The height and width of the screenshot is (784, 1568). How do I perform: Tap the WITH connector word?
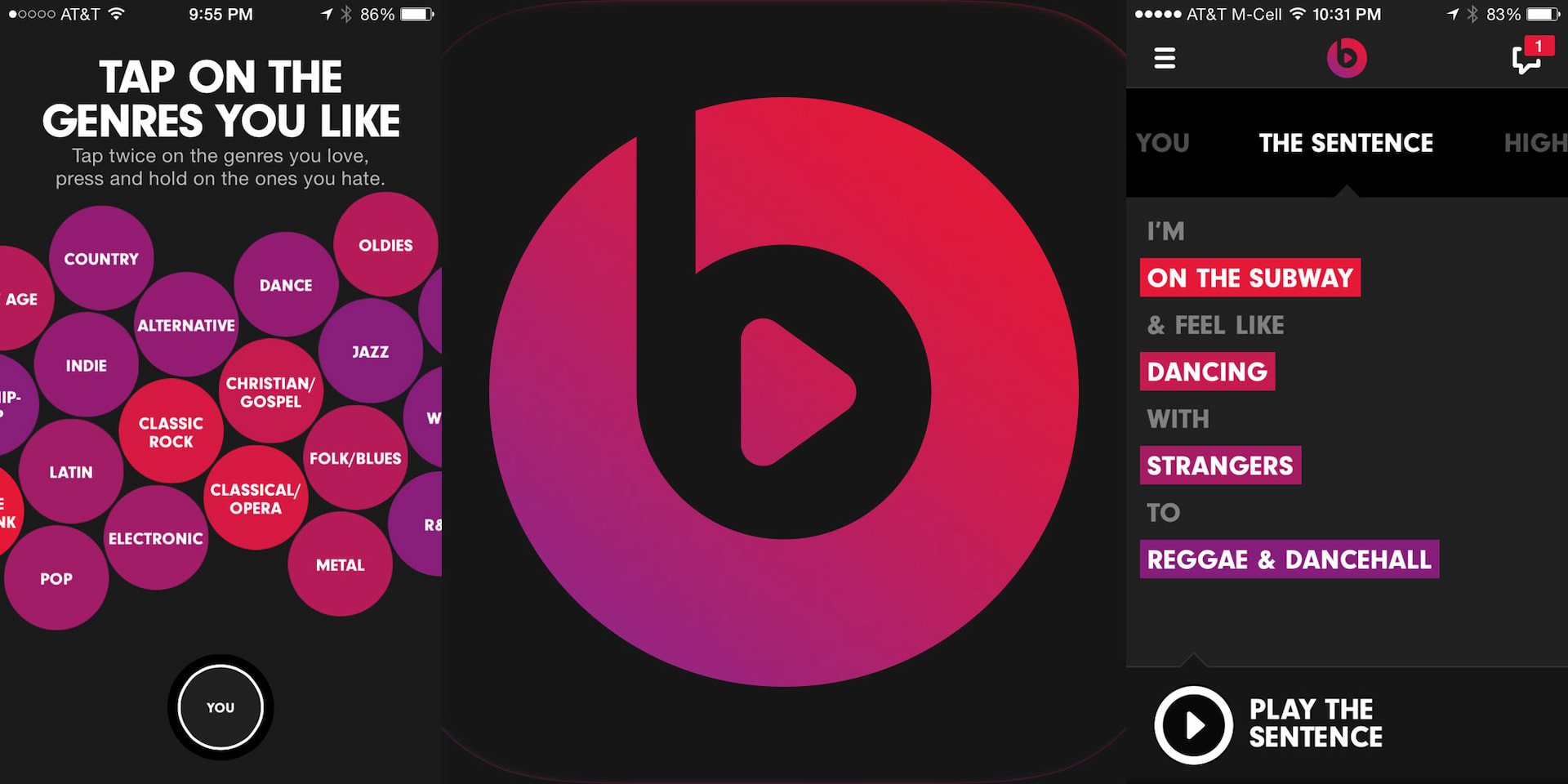[1178, 419]
